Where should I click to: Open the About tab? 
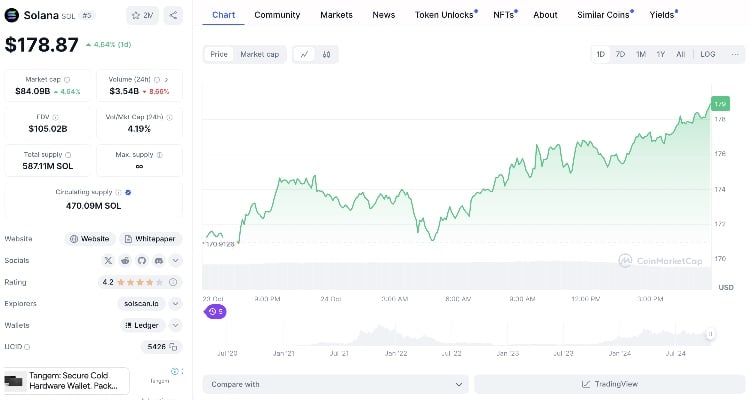click(545, 15)
